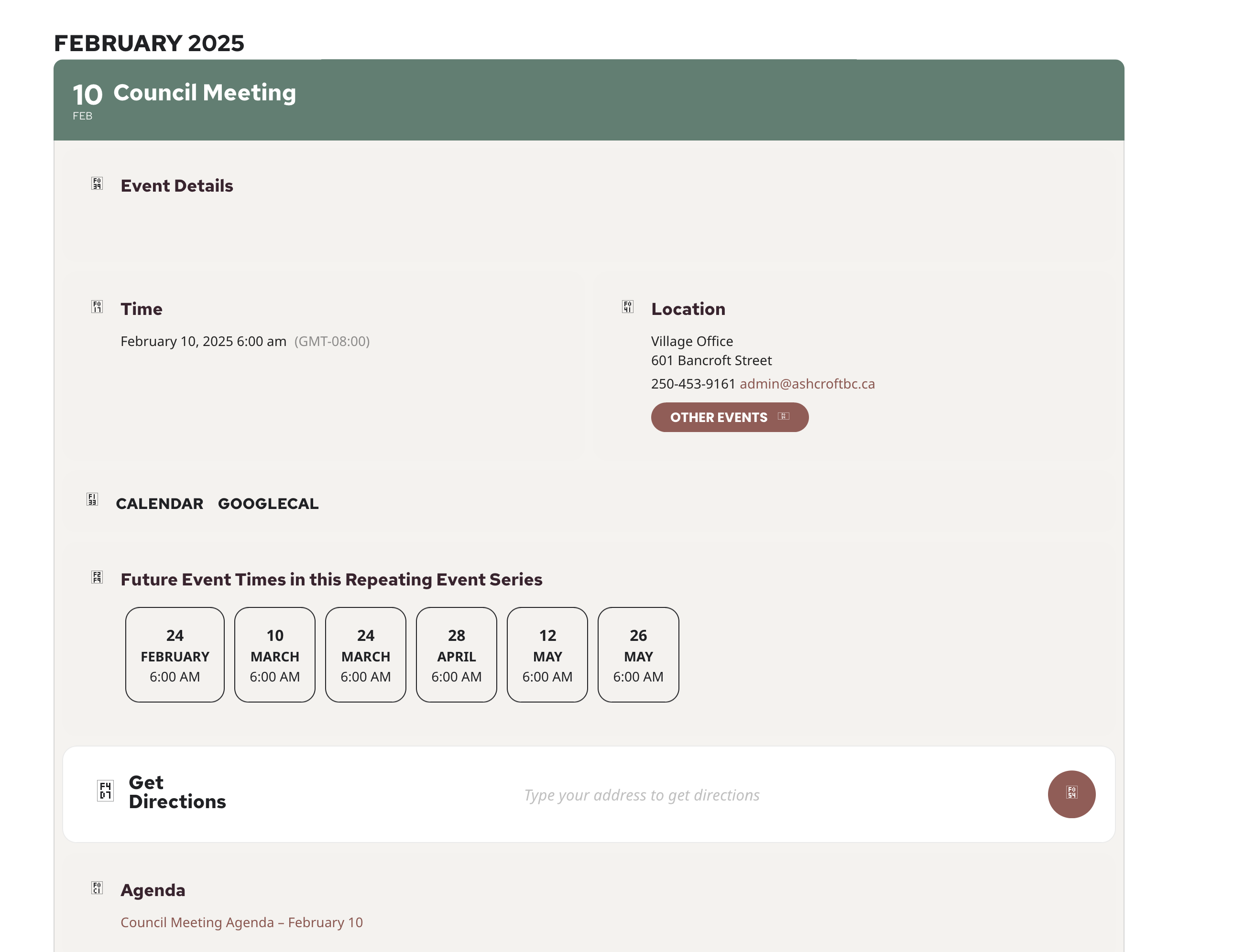Click the icon beside the CALENDAR link

click(x=92, y=499)
